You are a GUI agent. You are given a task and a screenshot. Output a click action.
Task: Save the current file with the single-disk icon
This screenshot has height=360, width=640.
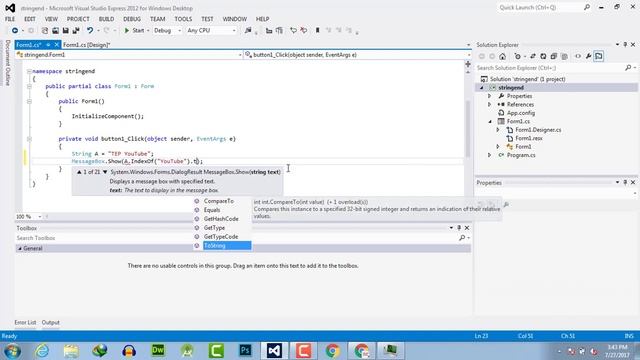[x=65, y=31]
